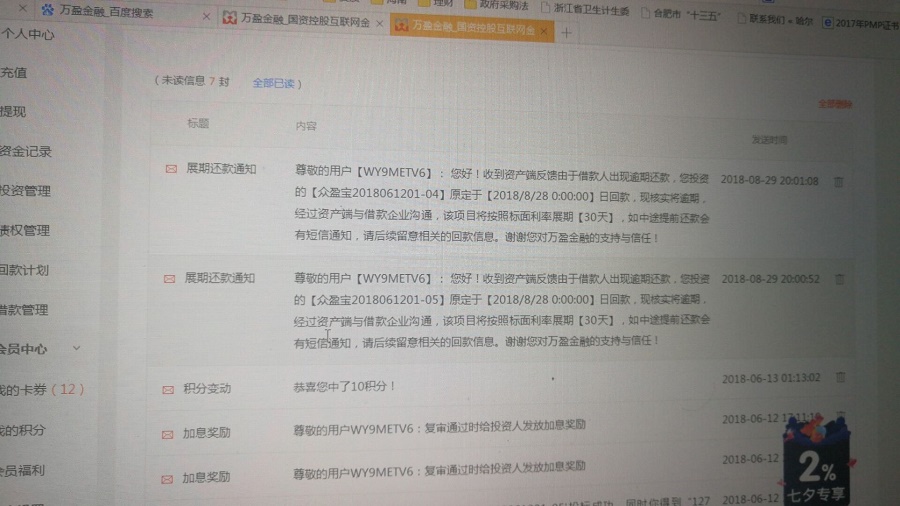The image size is (900, 506).
Task: Open 回款计划 sidebar item
Action: coord(24,270)
